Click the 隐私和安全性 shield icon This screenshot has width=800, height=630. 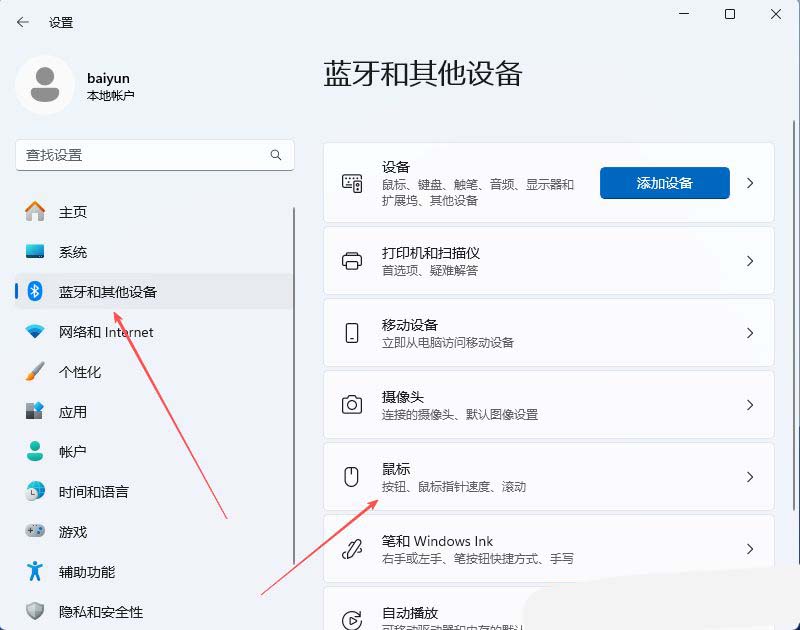click(x=35, y=611)
